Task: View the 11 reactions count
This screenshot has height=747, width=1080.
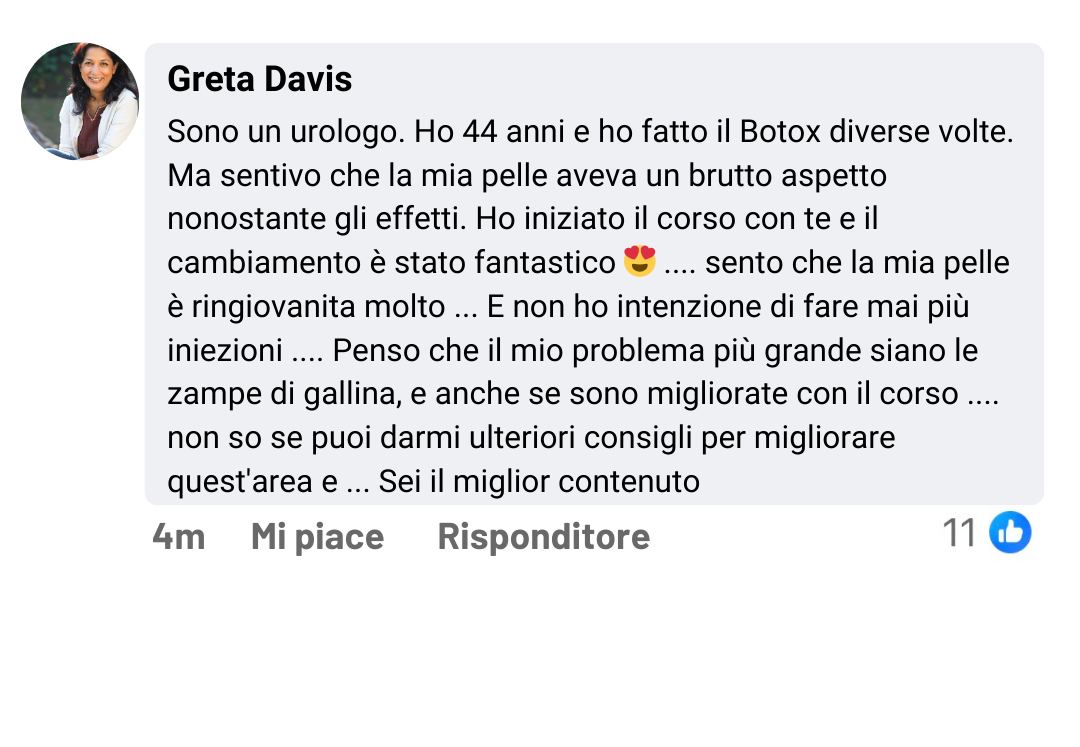Action: tap(960, 533)
